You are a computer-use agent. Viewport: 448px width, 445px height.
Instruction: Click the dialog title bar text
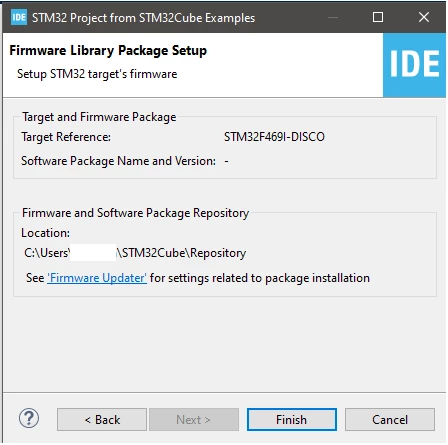pyautogui.click(x=143, y=18)
